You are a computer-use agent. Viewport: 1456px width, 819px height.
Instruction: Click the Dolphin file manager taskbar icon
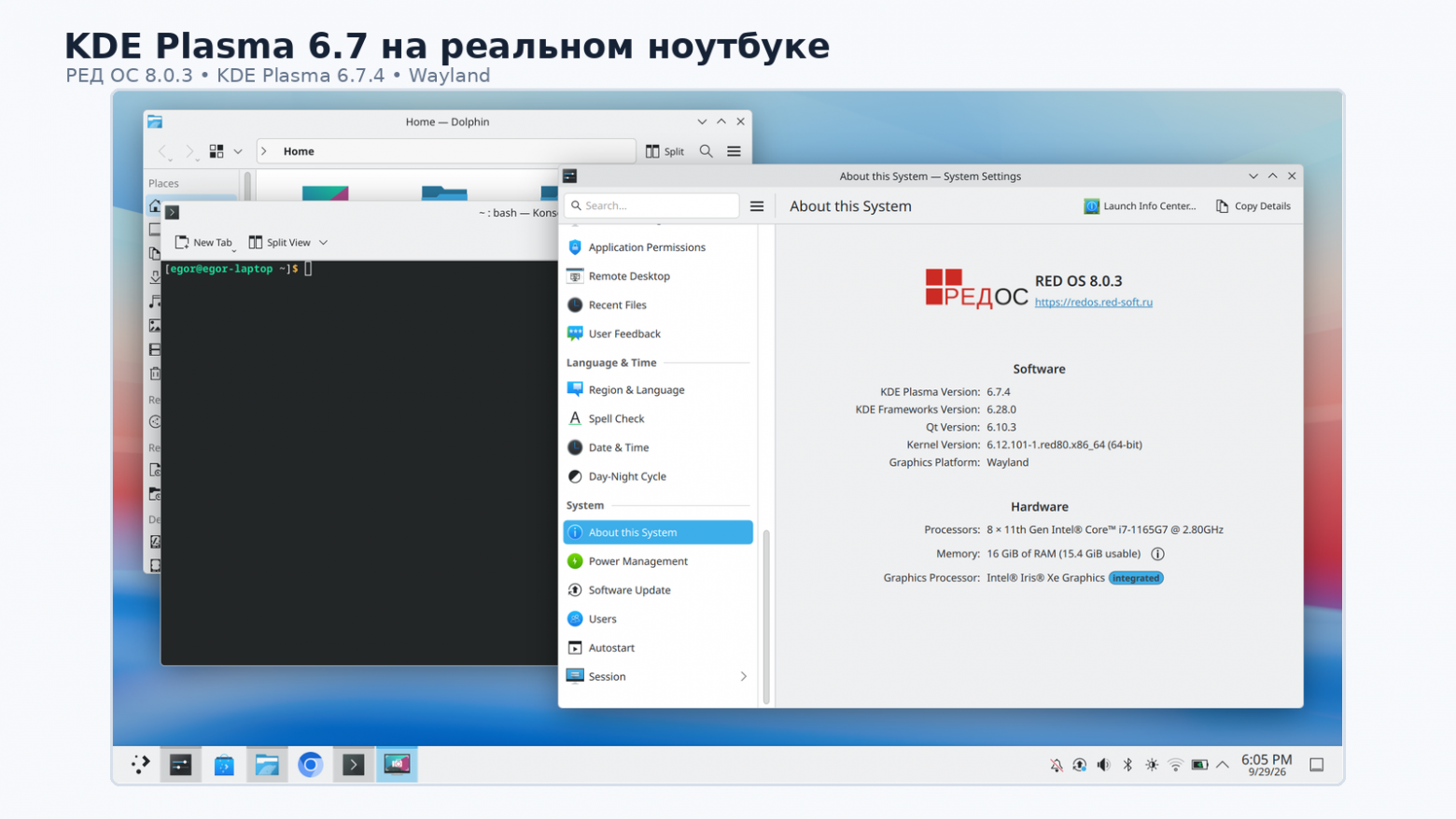267,765
